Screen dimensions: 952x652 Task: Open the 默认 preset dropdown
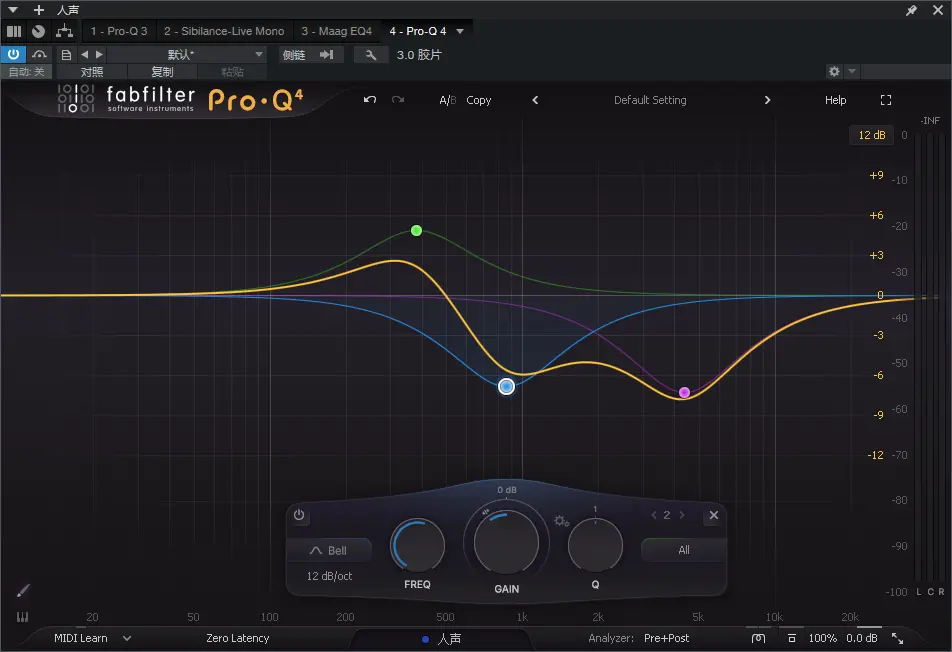tap(187, 55)
